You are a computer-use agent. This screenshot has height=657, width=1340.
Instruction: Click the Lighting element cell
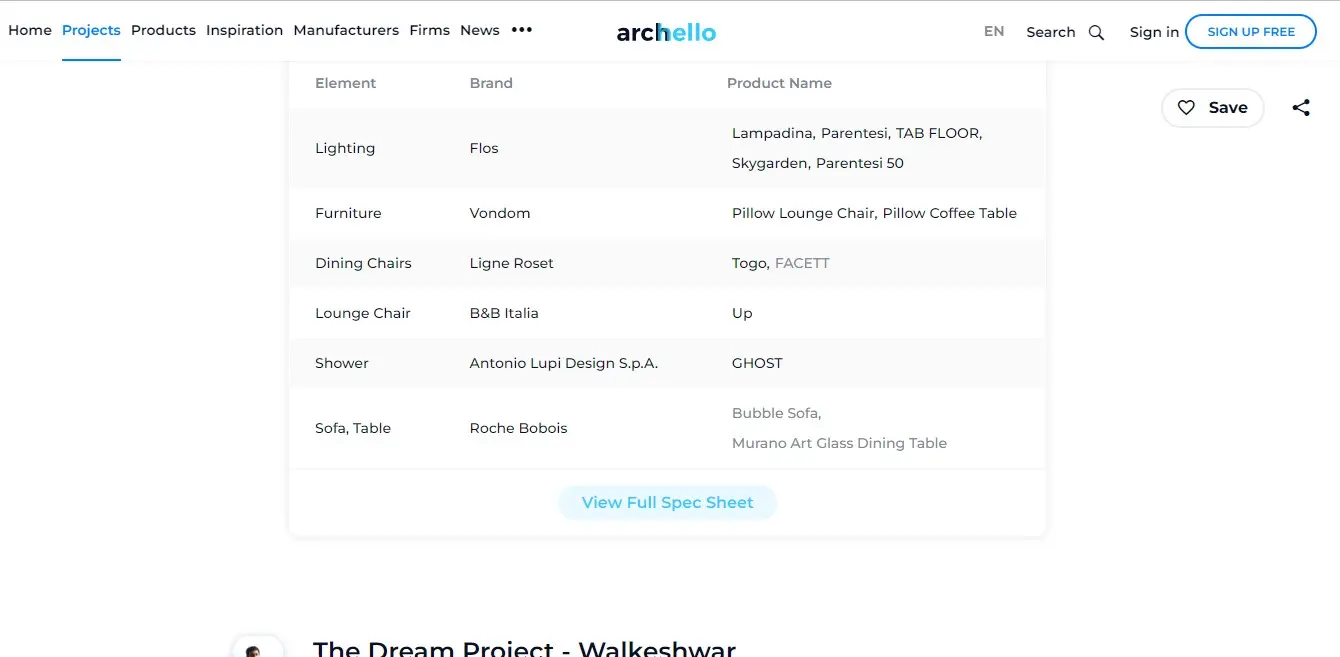pyautogui.click(x=345, y=148)
